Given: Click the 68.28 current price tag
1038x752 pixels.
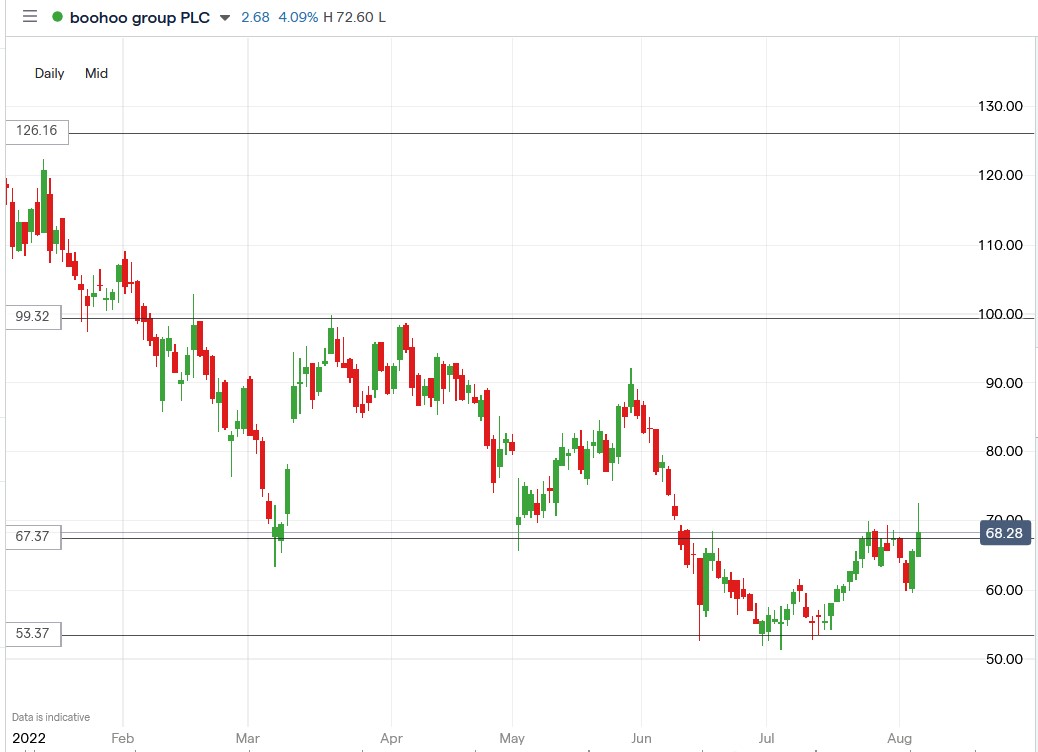Looking at the screenshot, I should coord(1004,533).
